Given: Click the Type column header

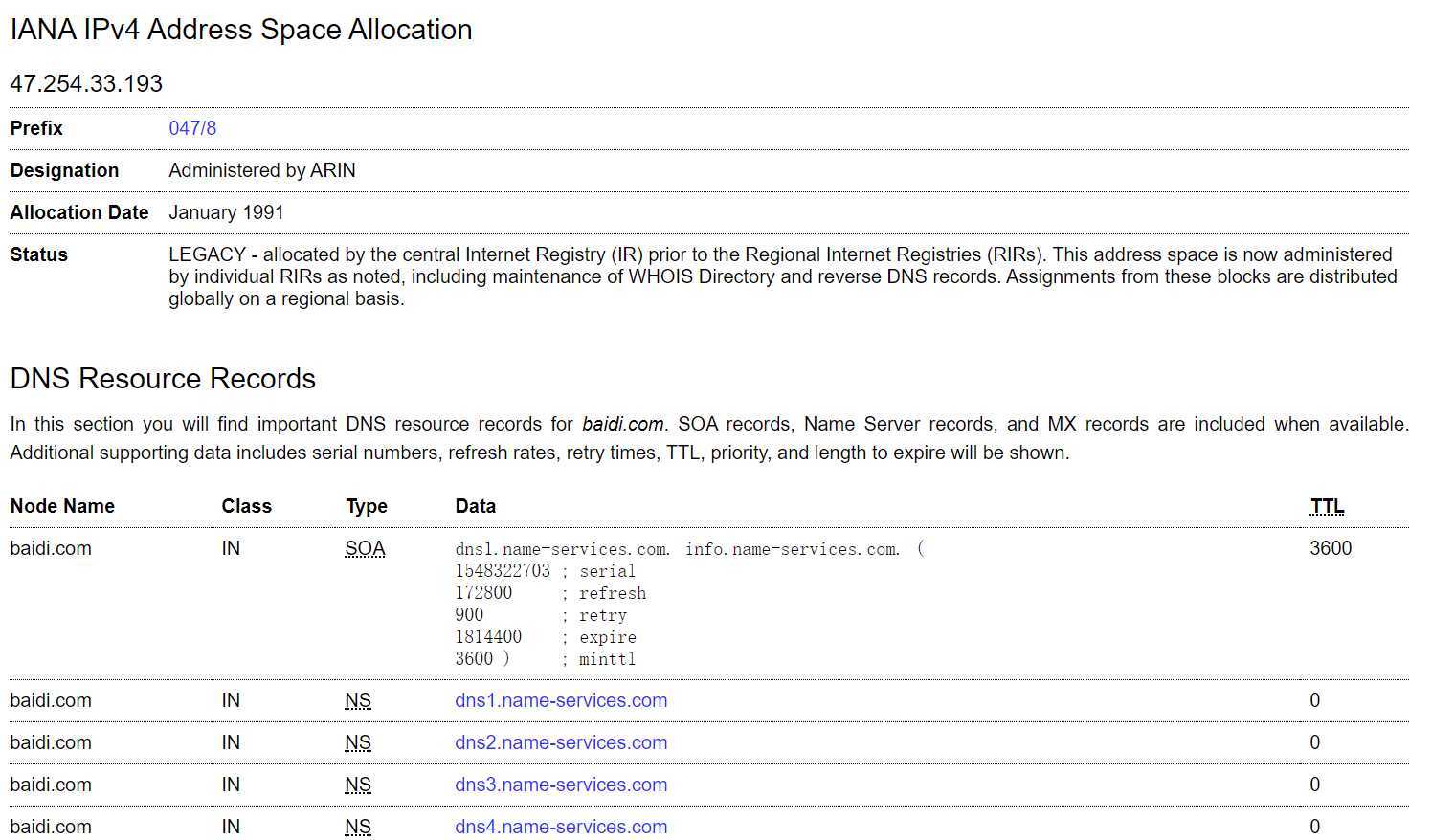Looking at the screenshot, I should pos(367,507).
